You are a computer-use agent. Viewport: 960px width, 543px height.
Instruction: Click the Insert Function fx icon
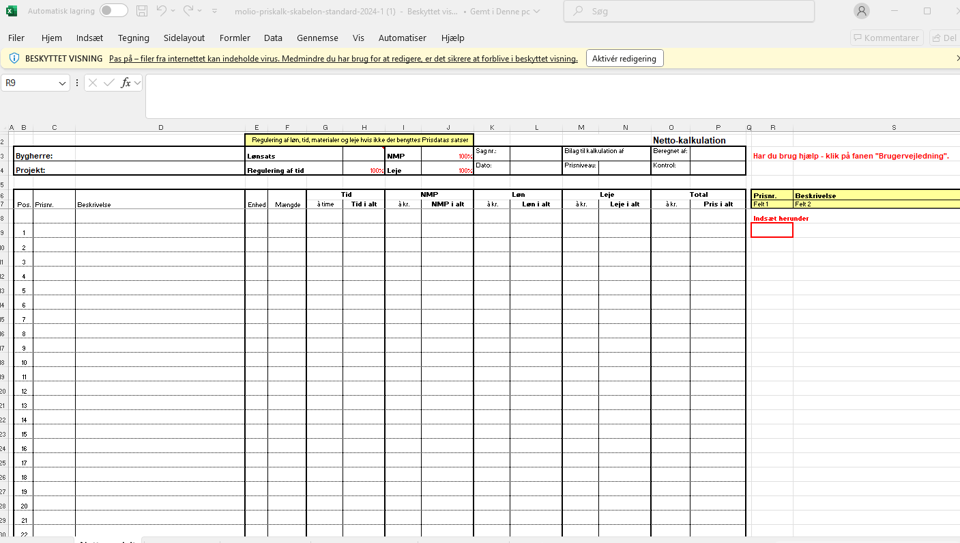126,83
